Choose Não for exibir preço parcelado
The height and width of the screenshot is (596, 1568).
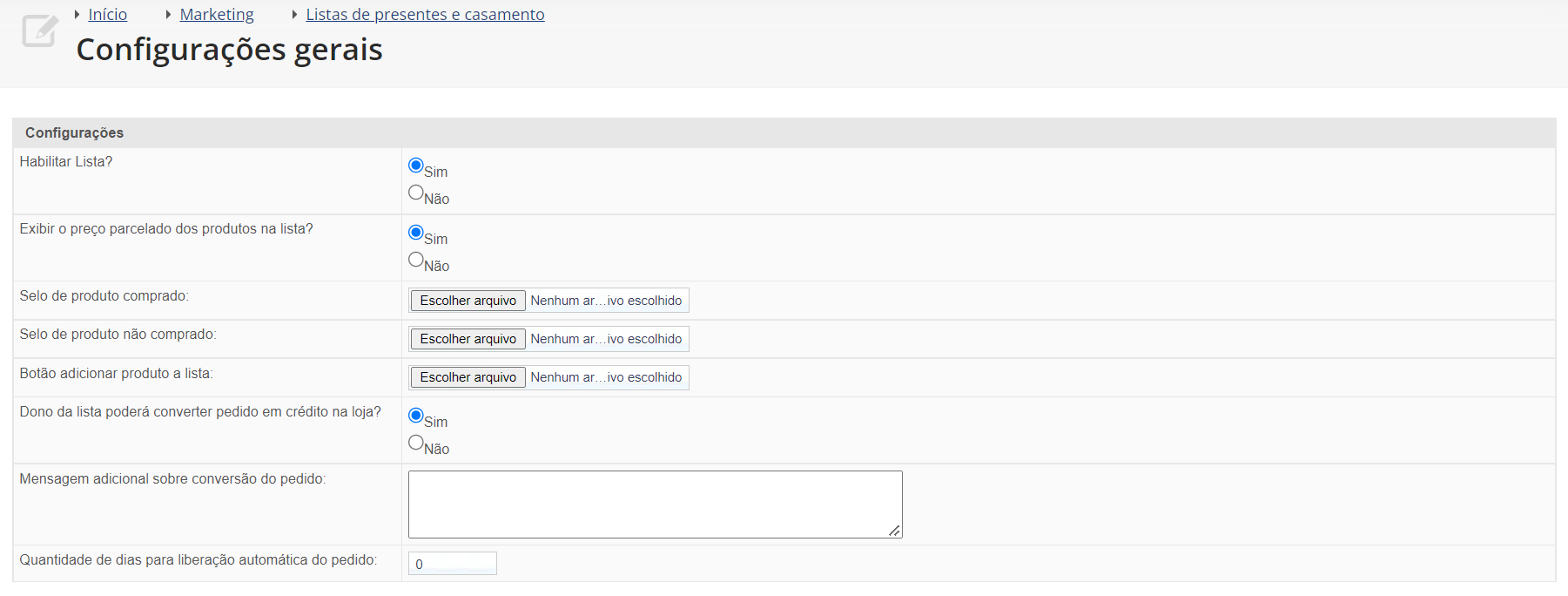(x=416, y=260)
